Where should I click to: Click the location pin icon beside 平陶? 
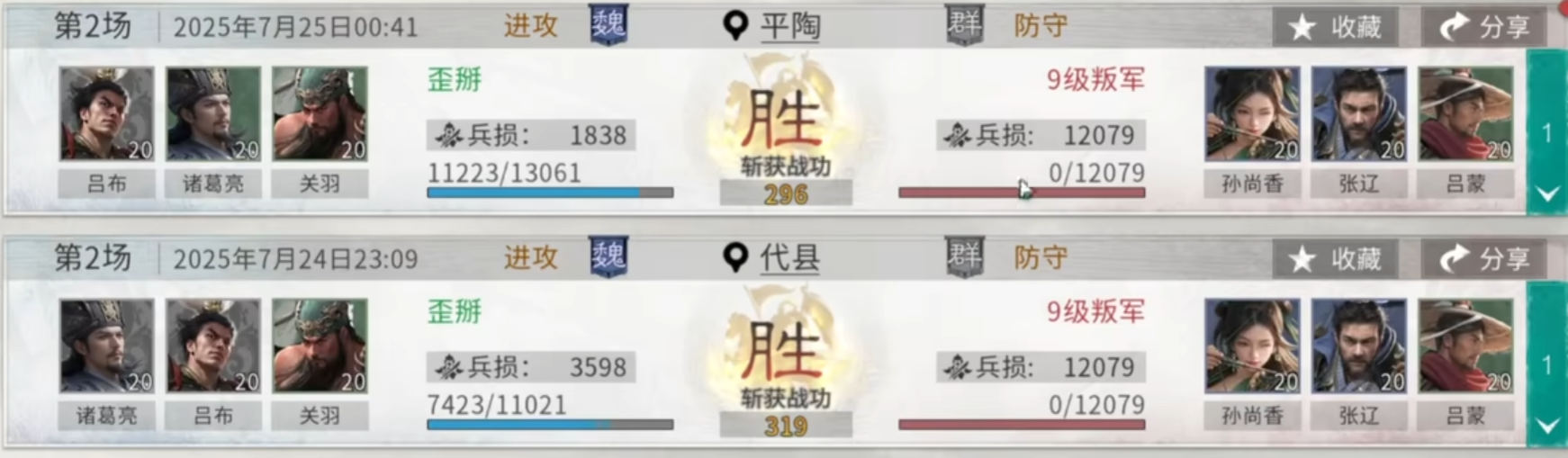coord(736,26)
